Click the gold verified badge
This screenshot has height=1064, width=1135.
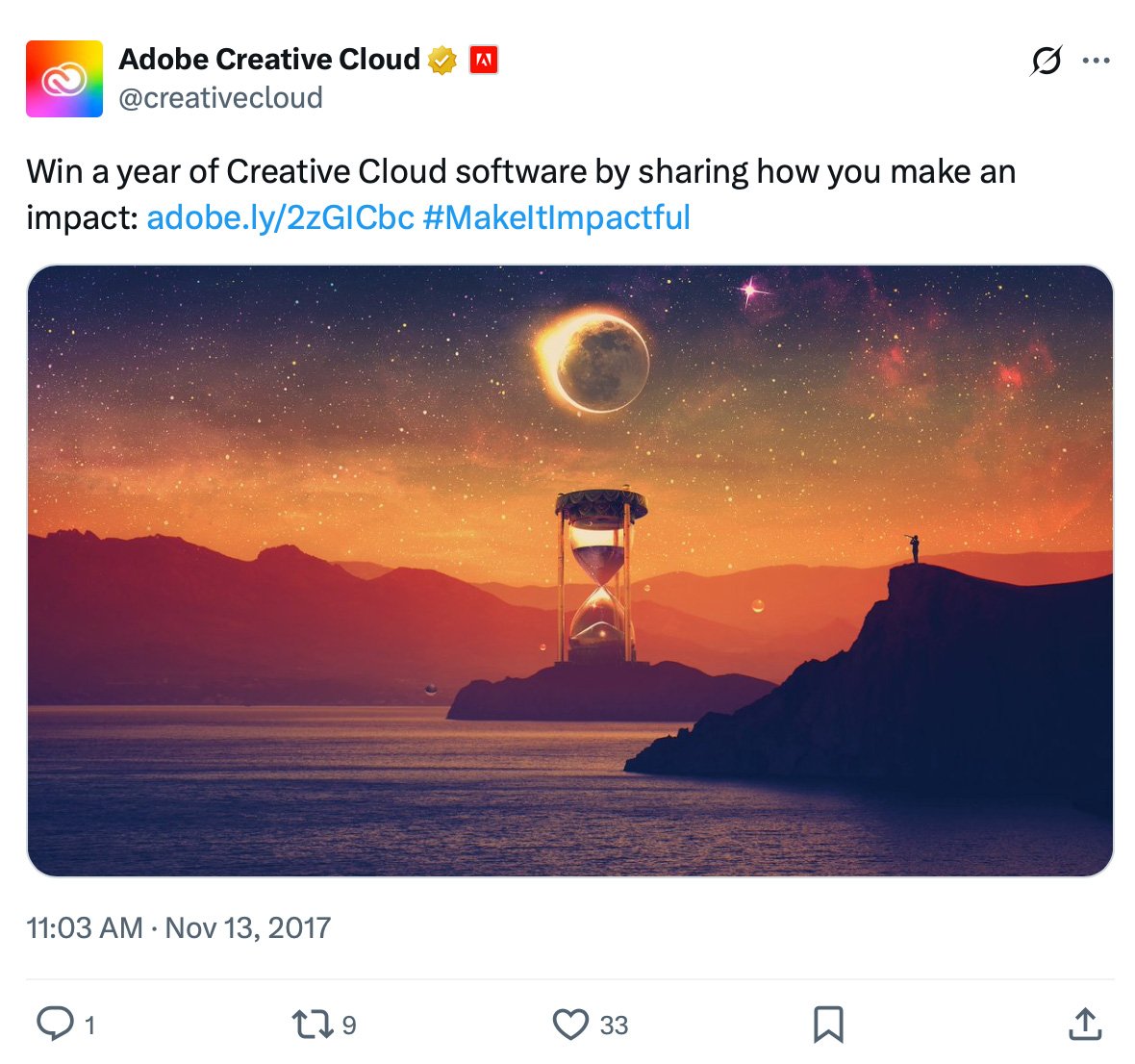[x=441, y=59]
